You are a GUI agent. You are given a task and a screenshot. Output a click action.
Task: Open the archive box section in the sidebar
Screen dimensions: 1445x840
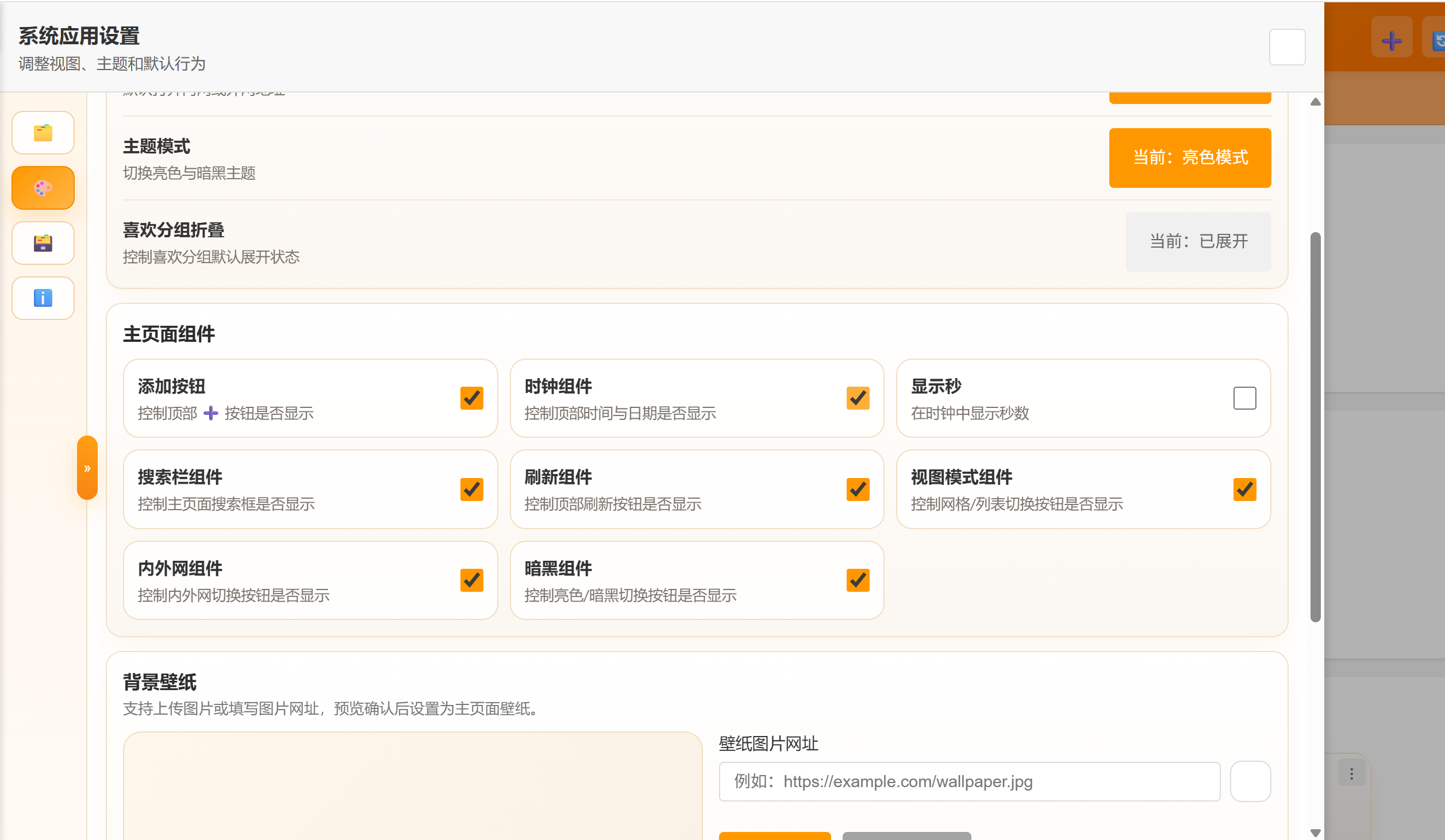(x=43, y=243)
